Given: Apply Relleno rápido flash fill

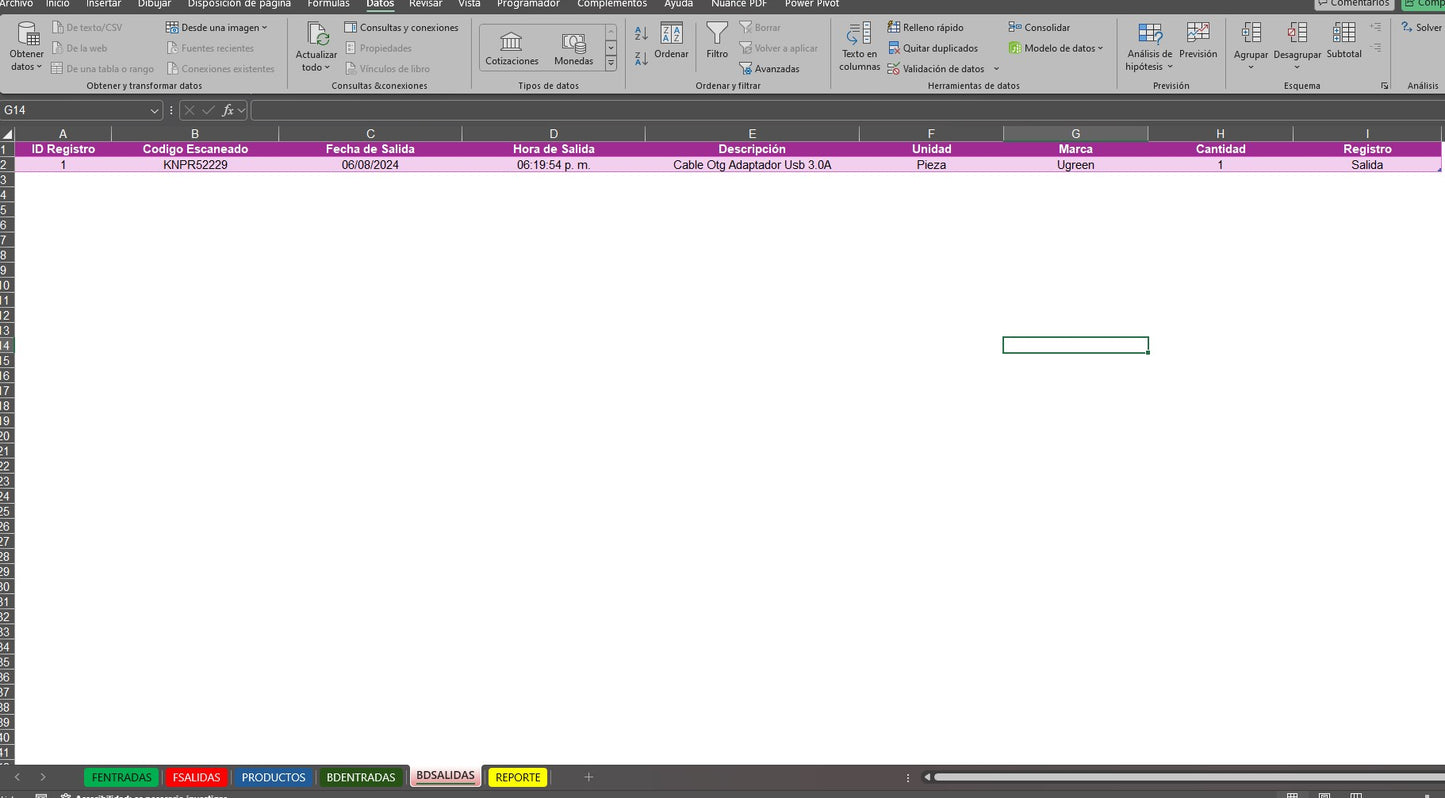Looking at the screenshot, I should (926, 28).
